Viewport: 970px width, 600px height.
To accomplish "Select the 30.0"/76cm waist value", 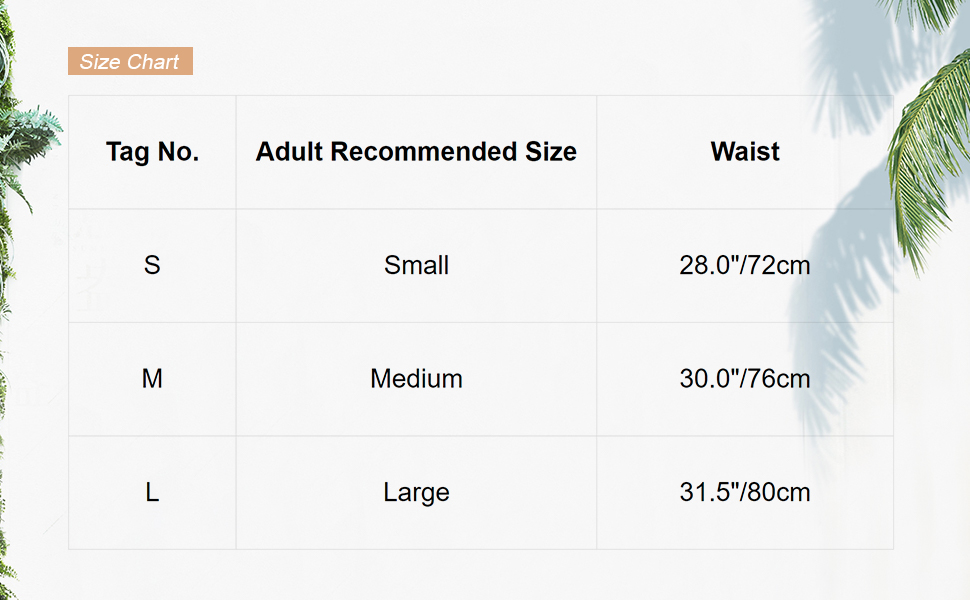I will 745,379.
